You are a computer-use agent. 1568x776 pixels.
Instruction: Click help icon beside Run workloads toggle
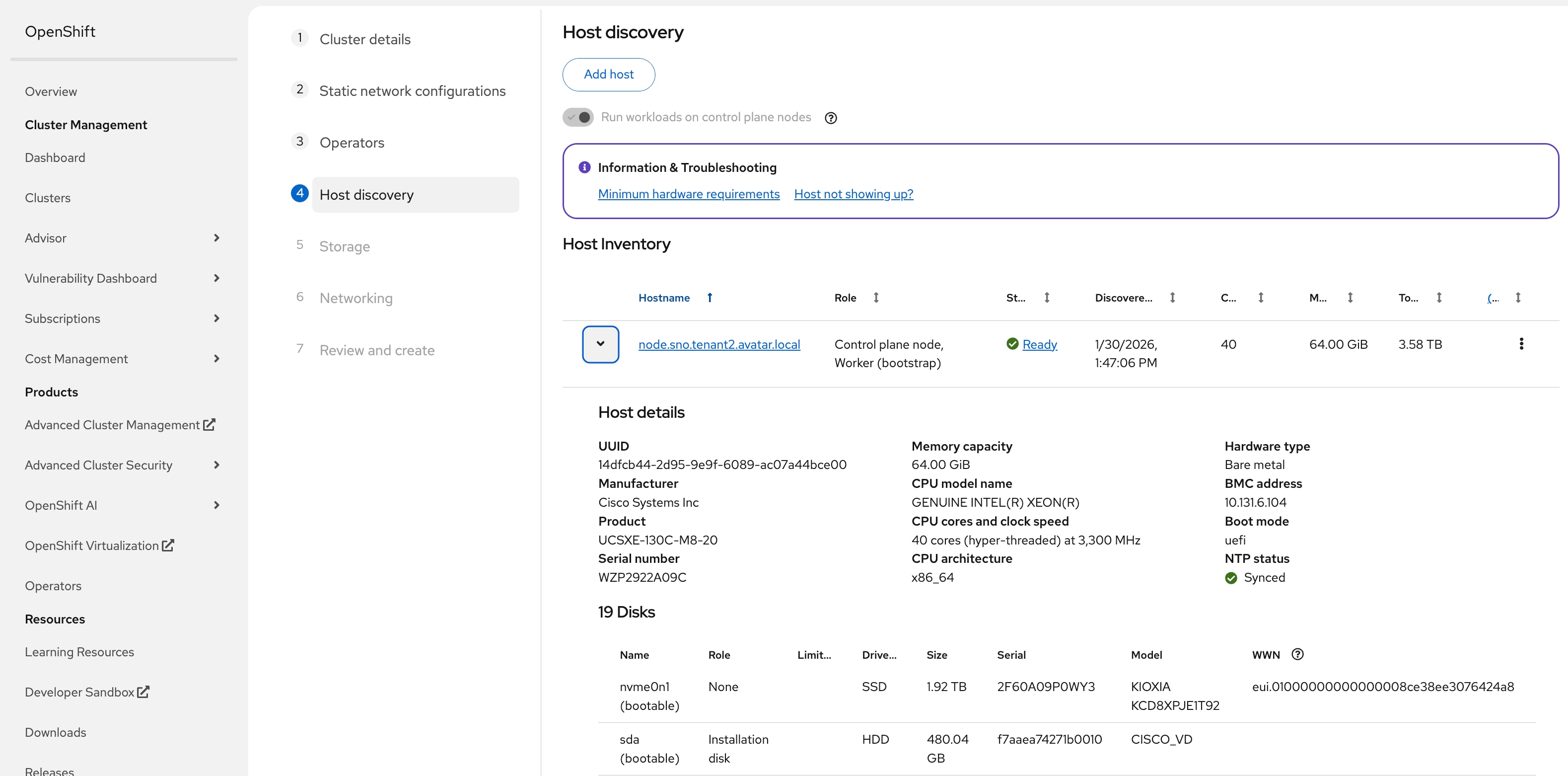[x=830, y=118]
